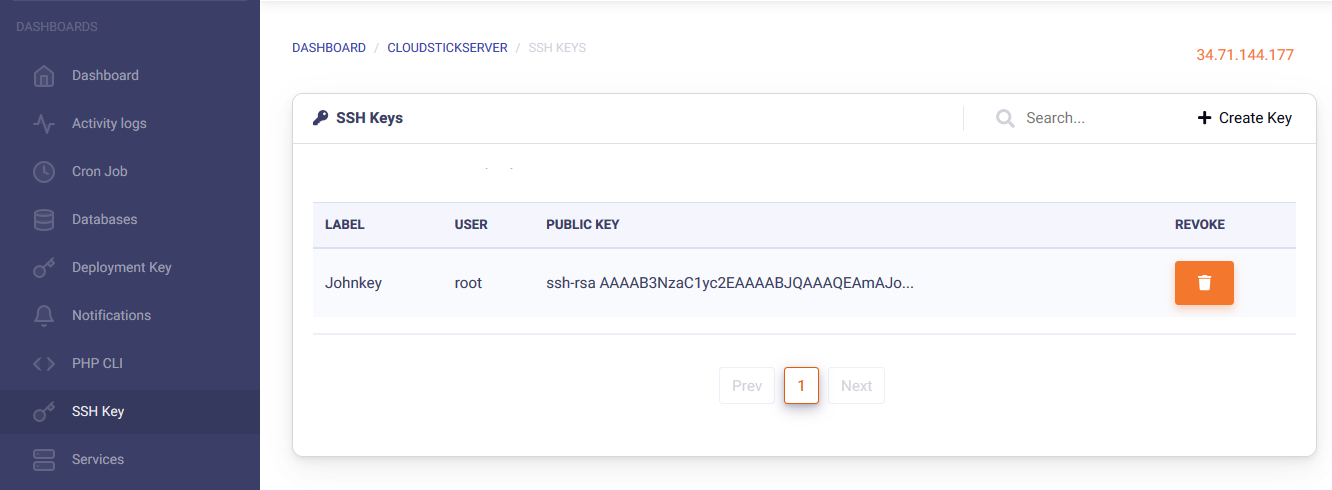Click the Notifications bell icon
Image resolution: width=1332 pixels, height=490 pixels.
click(44, 316)
